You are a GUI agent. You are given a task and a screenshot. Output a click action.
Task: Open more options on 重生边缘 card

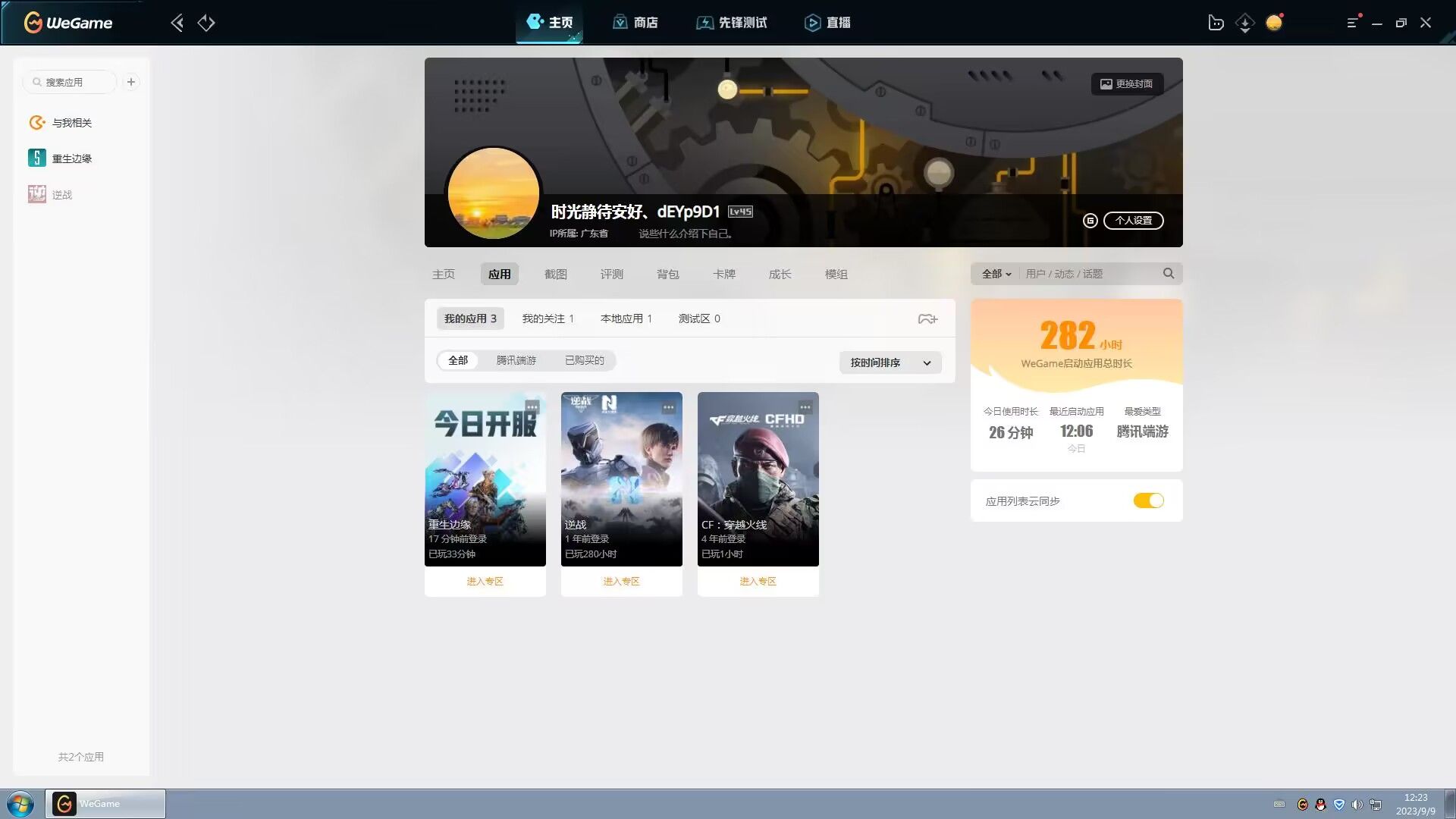pyautogui.click(x=532, y=407)
